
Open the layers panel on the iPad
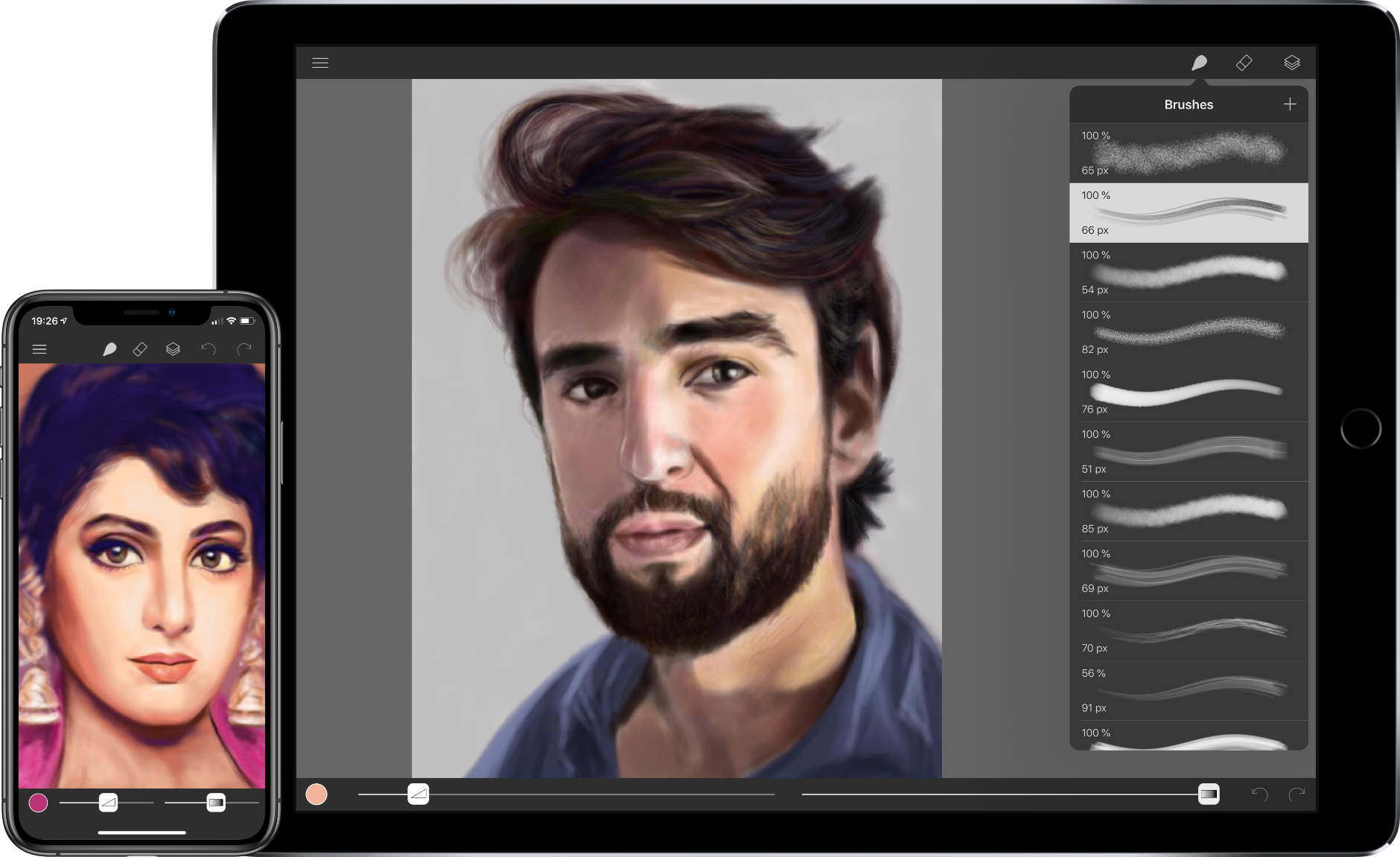[x=1292, y=63]
